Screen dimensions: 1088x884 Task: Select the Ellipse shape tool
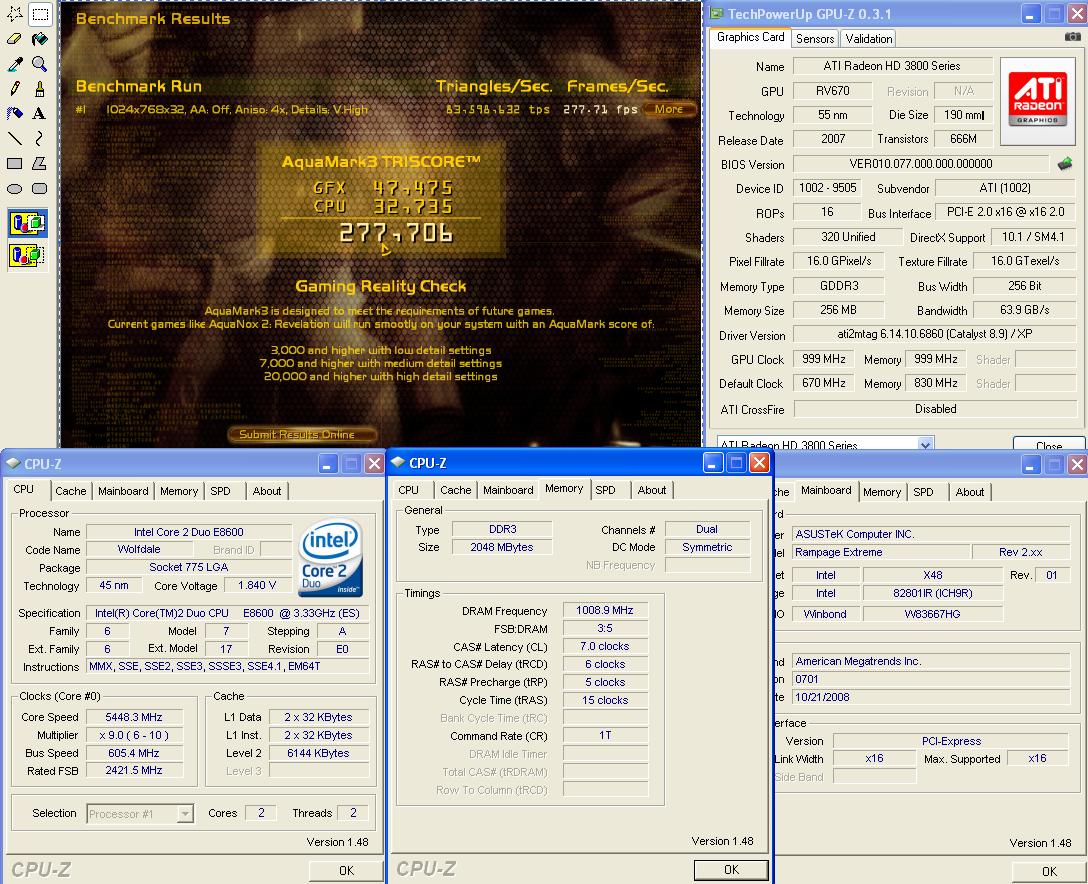click(x=15, y=188)
